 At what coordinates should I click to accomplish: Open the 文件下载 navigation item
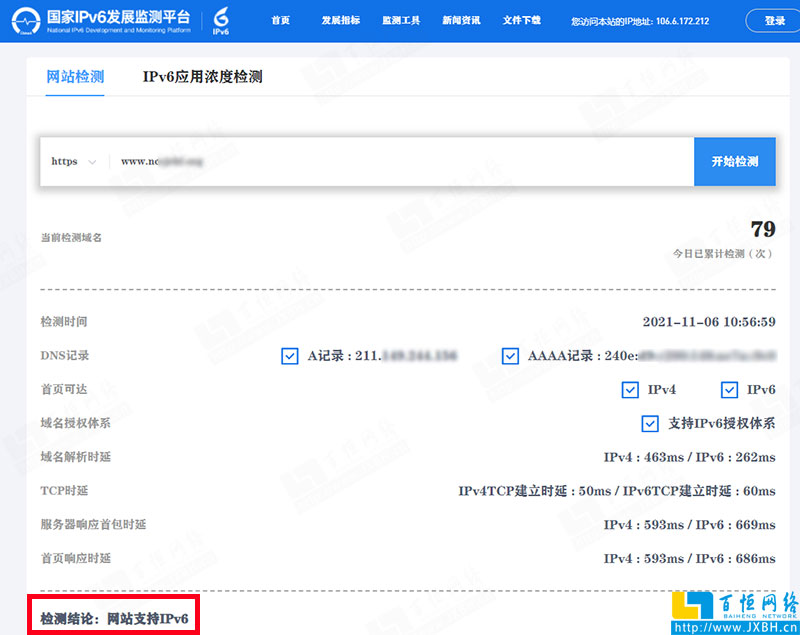click(521, 19)
